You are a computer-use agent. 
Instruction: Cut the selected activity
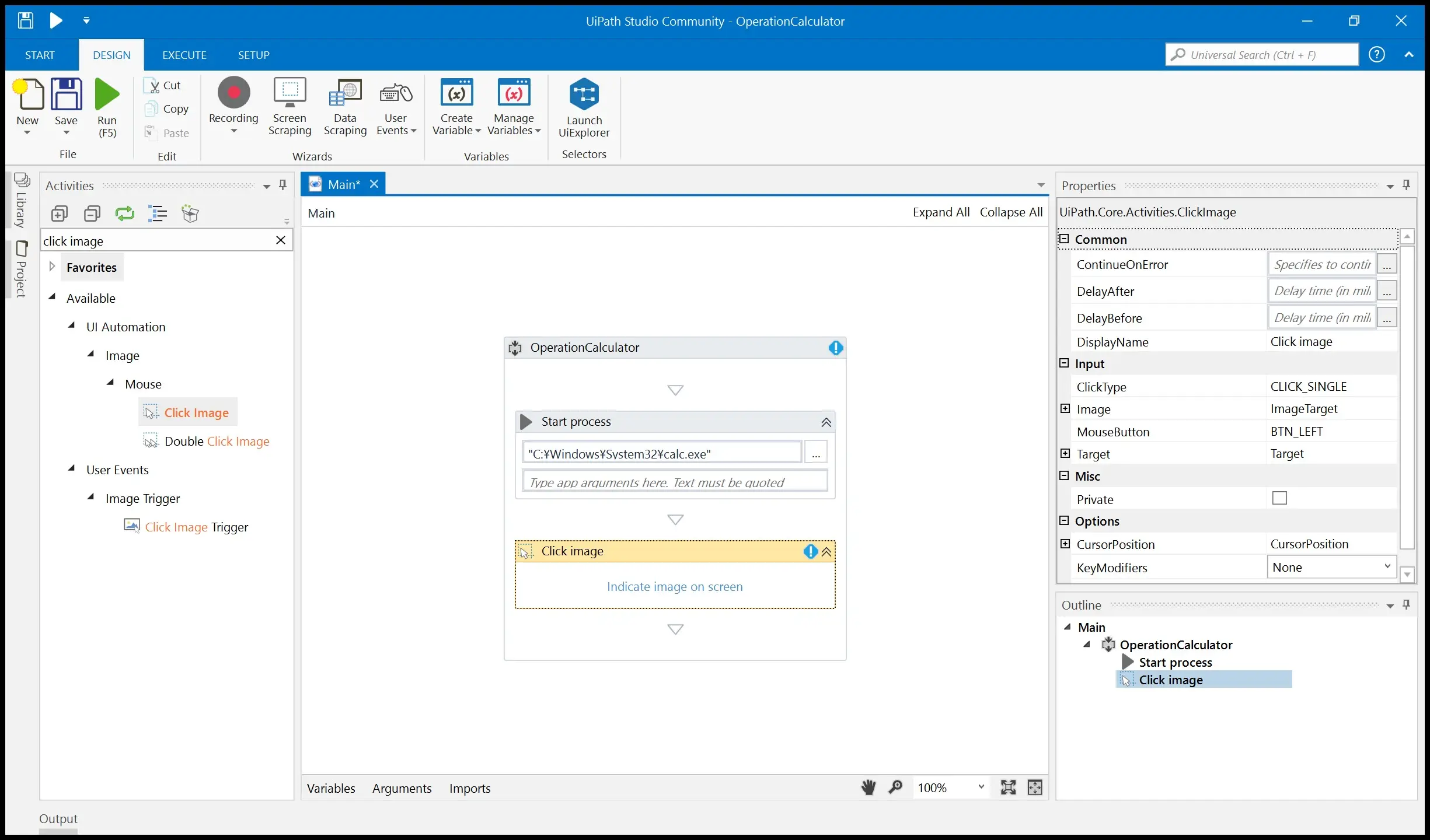(163, 86)
